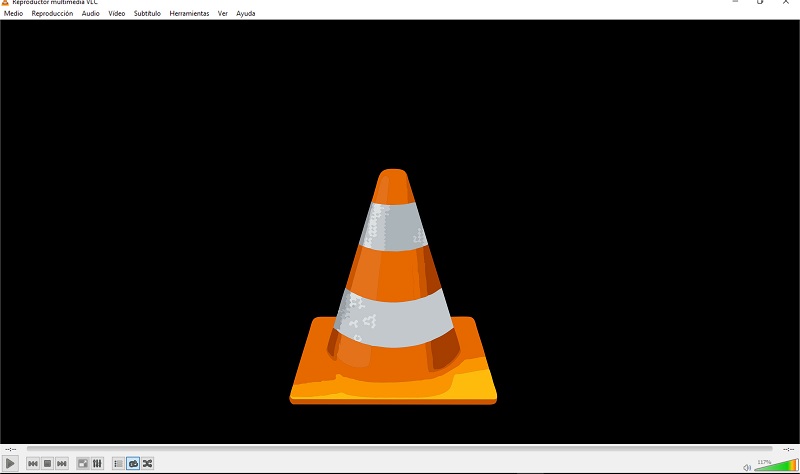The width and height of the screenshot is (800, 474).
Task: Open the Herramientas menu
Action: pos(189,13)
